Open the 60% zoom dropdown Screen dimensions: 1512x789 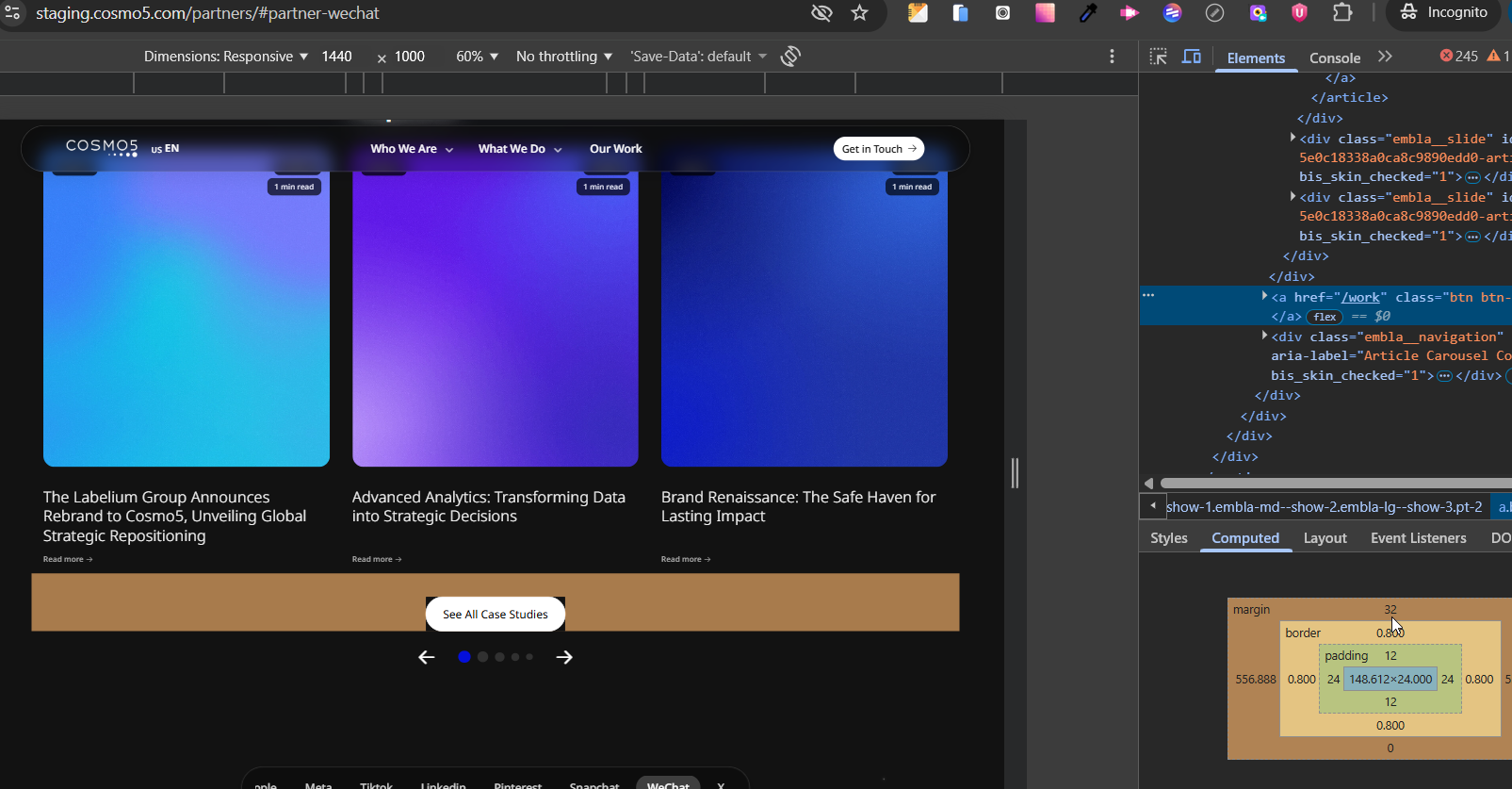tap(477, 57)
